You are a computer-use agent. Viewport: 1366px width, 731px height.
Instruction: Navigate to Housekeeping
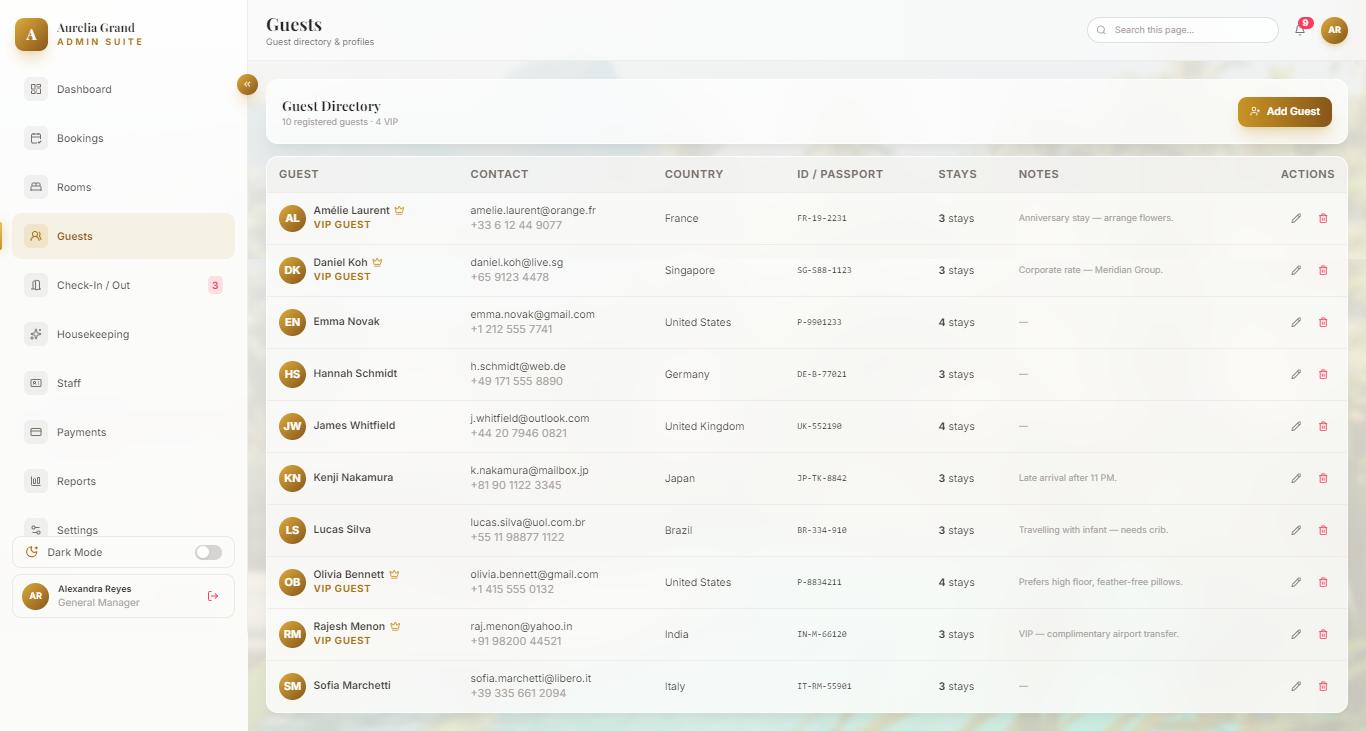pos(123,334)
